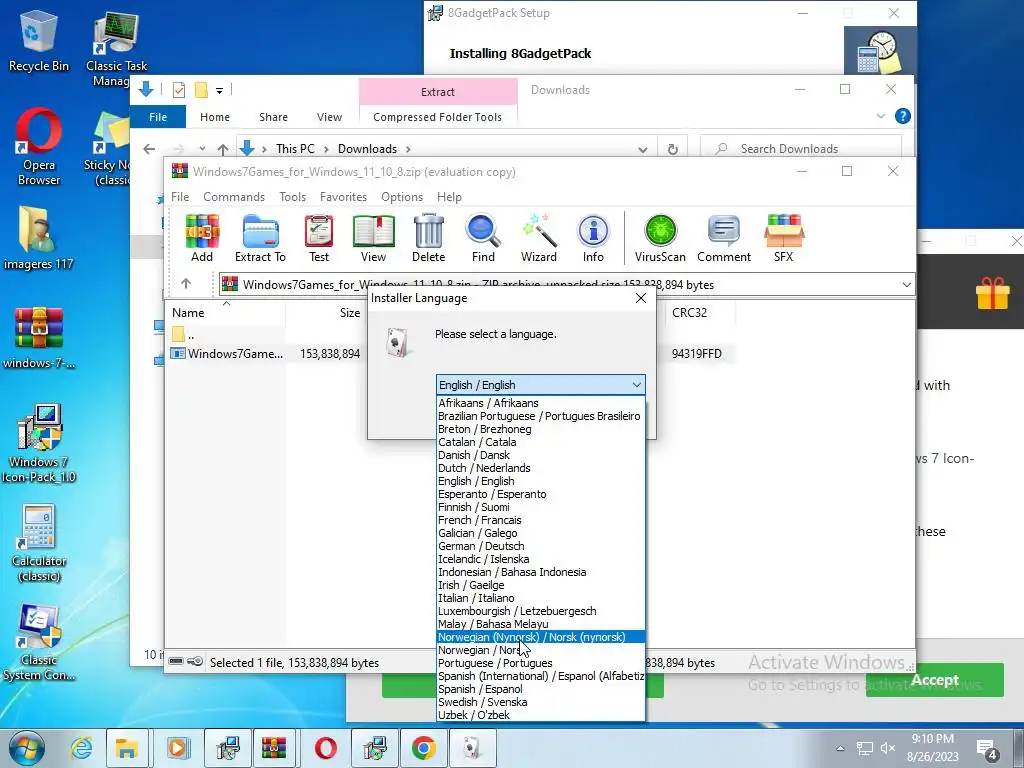The image size is (1024, 768).
Task: Click the Delete trash icon in WinRAR
Action: [428, 238]
